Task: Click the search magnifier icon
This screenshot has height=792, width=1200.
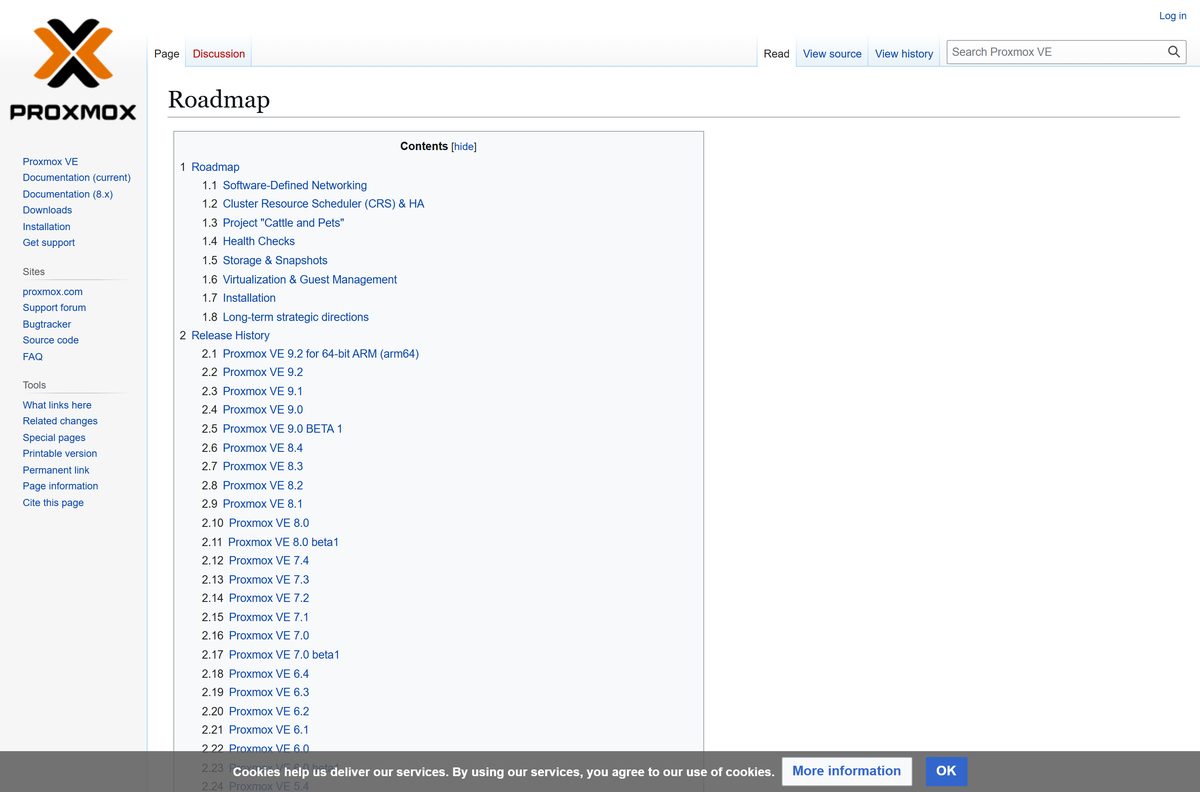Action: click(1174, 52)
